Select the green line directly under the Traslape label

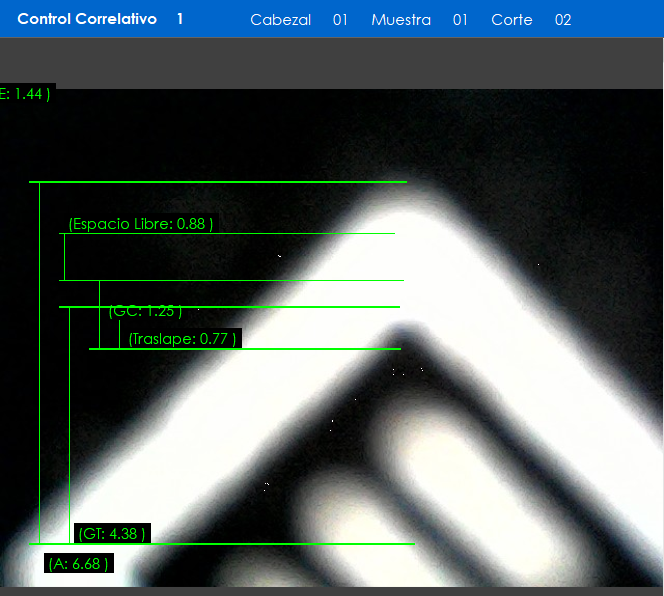245,349
